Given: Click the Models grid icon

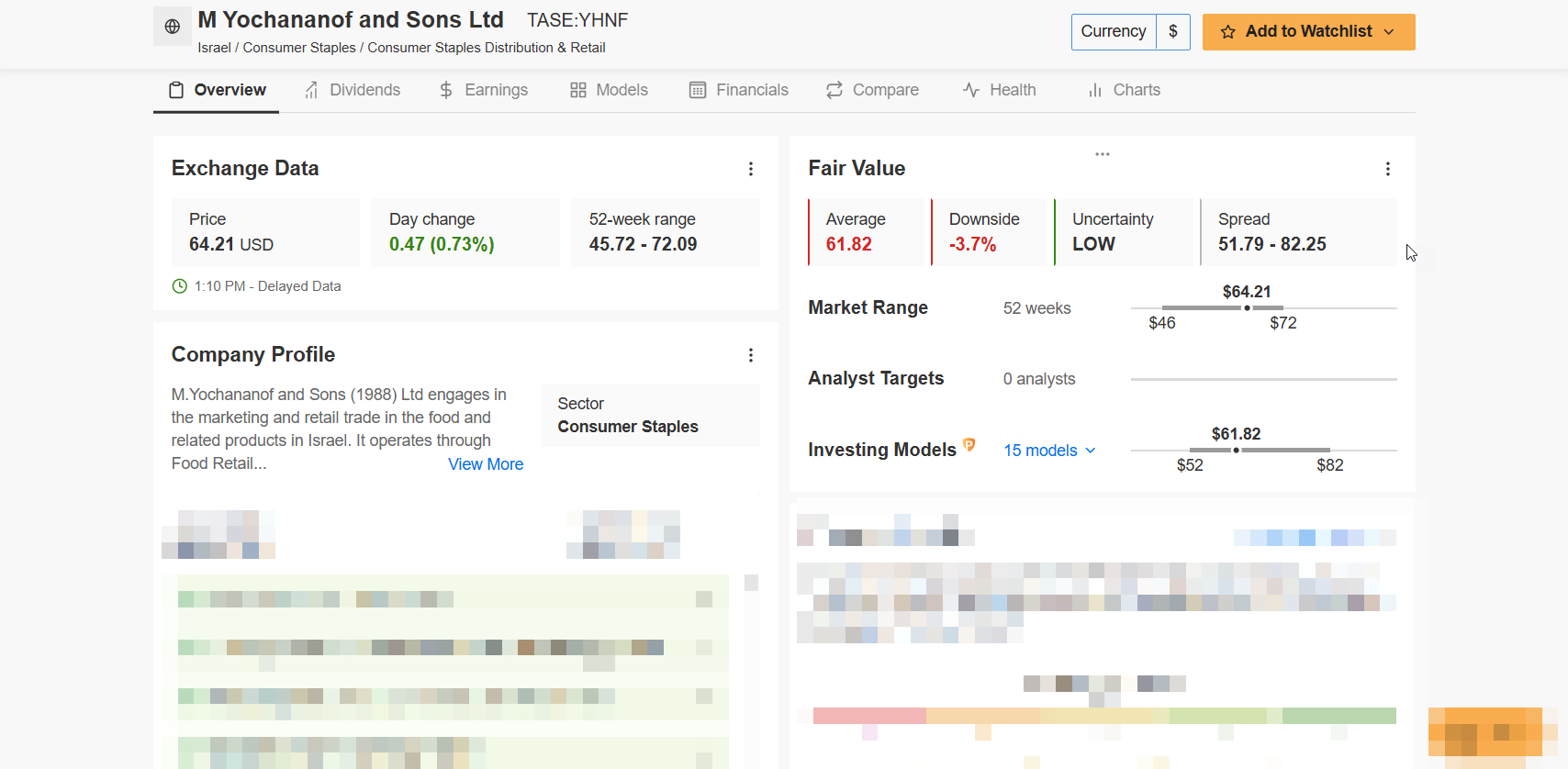Looking at the screenshot, I should click(x=578, y=90).
